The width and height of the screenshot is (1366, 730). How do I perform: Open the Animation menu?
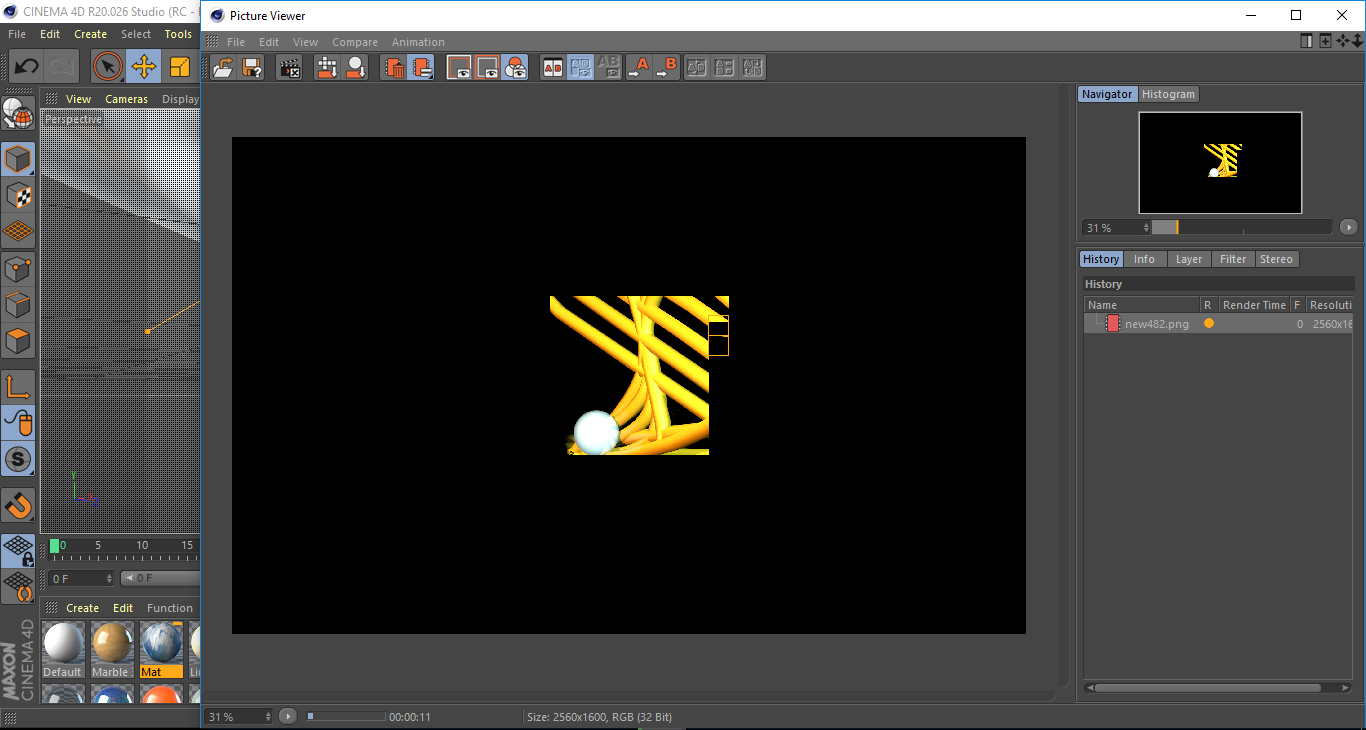tap(418, 42)
